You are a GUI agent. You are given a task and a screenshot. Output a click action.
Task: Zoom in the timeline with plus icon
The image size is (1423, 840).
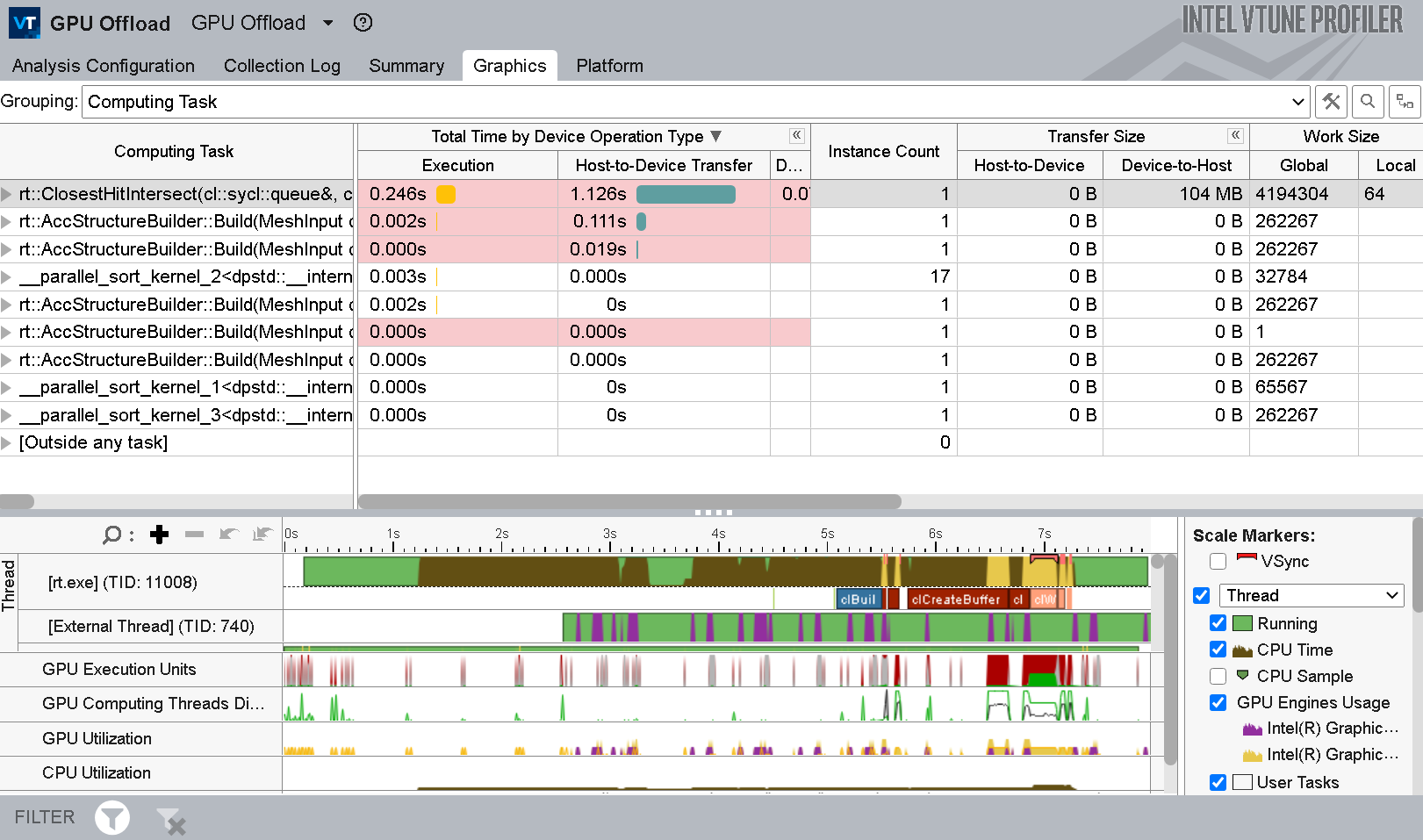[159, 535]
